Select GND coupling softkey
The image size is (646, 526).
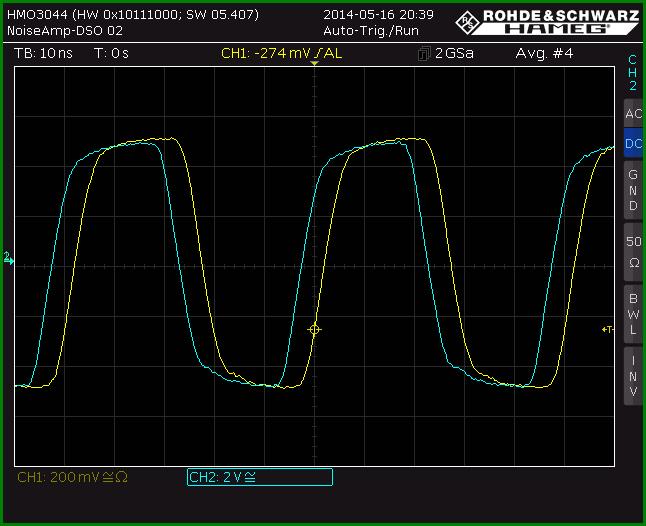[x=633, y=190]
